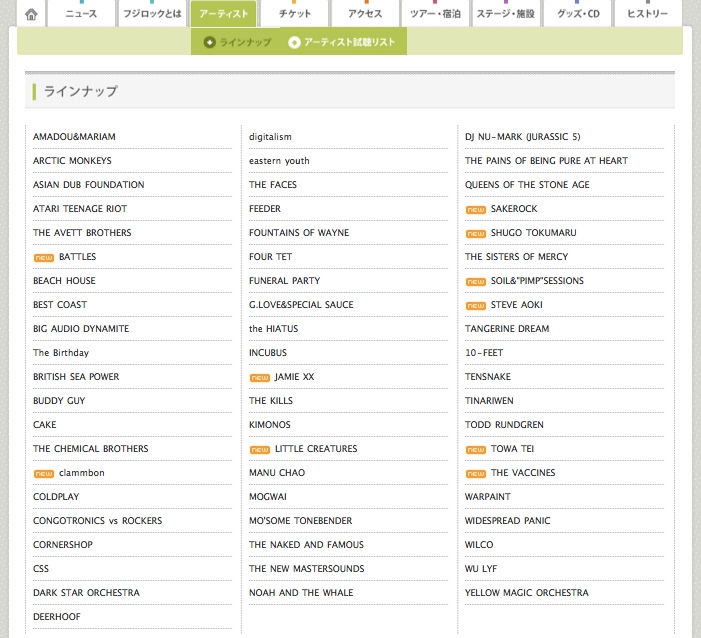The width and height of the screenshot is (701, 638).
Task: Click the plus icon beside ラインナップ
Action: (x=209, y=42)
